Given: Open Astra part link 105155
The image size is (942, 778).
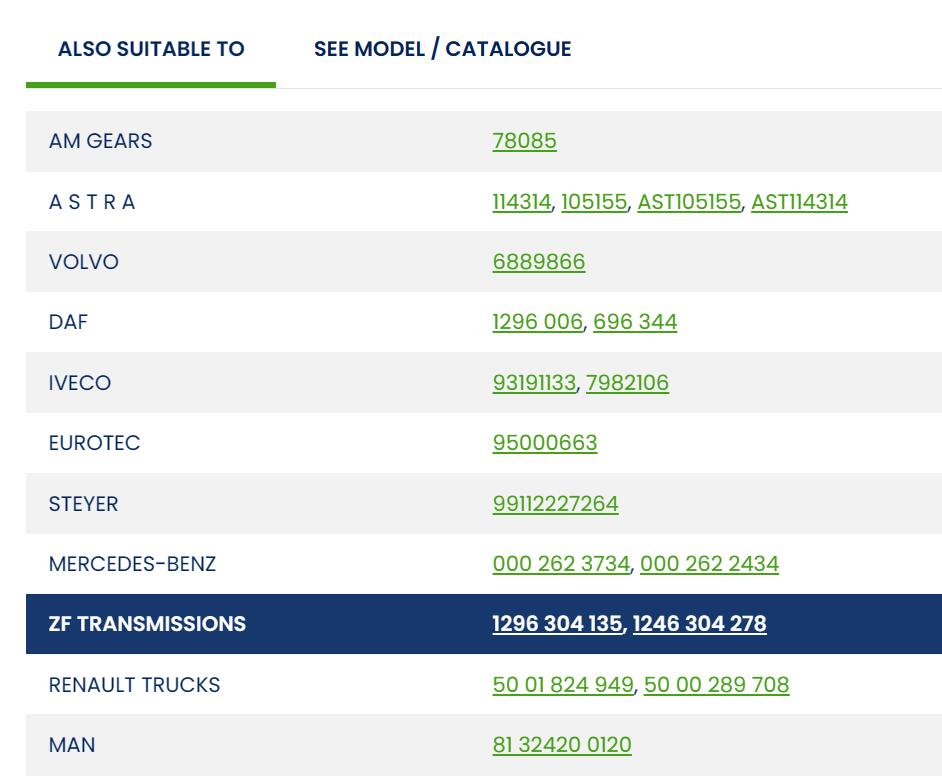Looking at the screenshot, I should coord(594,202).
